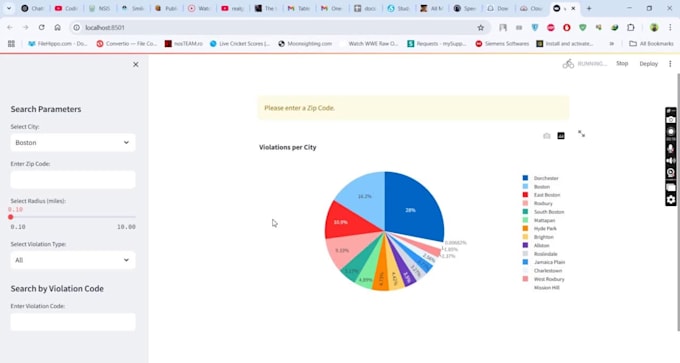The image size is (680, 363).
Task: Open the browser extensions puzzle icon
Action: click(x=631, y=27)
